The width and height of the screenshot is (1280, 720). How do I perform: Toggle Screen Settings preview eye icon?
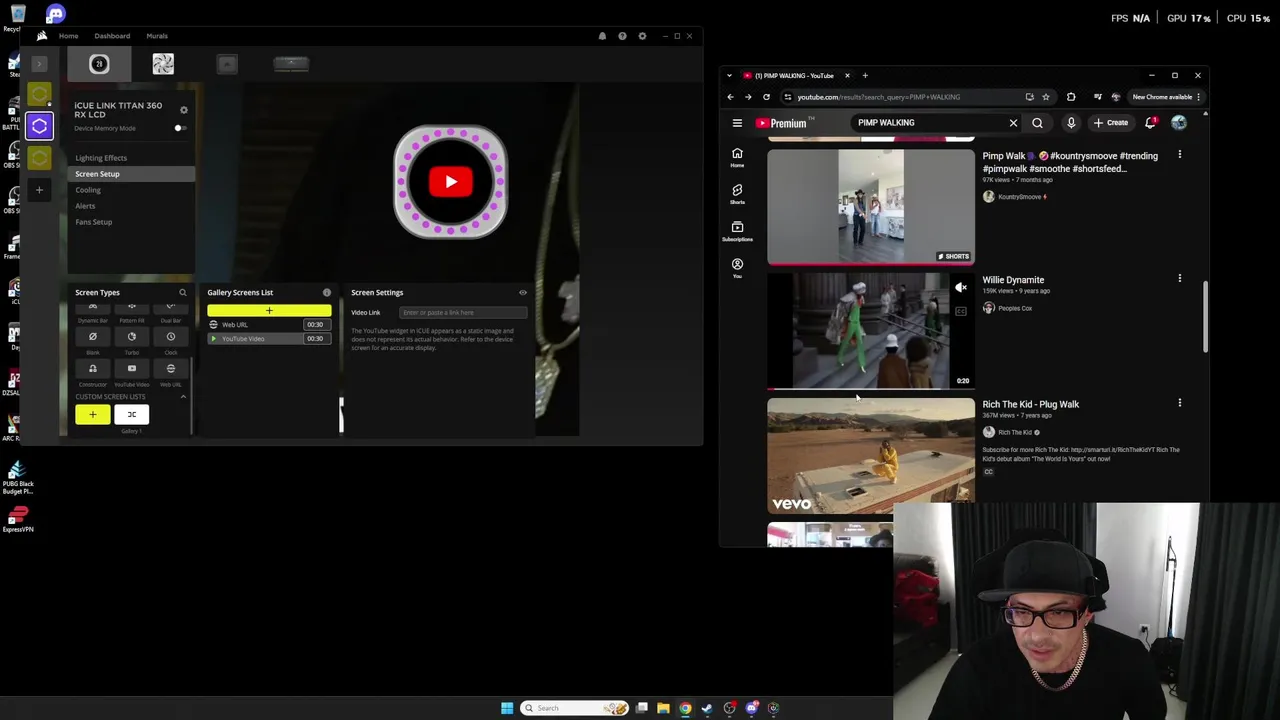click(x=523, y=293)
